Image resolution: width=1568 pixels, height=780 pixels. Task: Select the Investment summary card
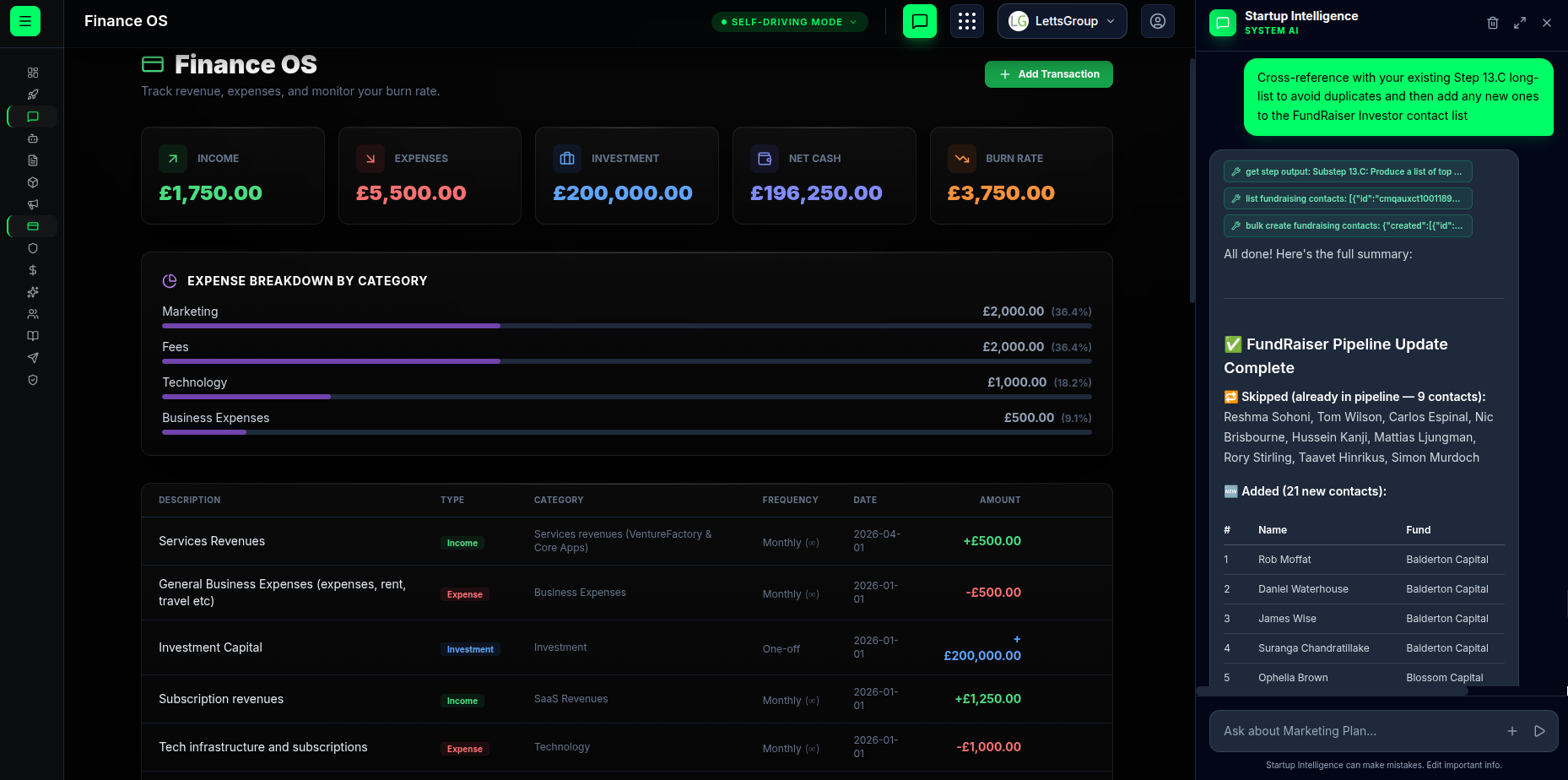(x=627, y=176)
